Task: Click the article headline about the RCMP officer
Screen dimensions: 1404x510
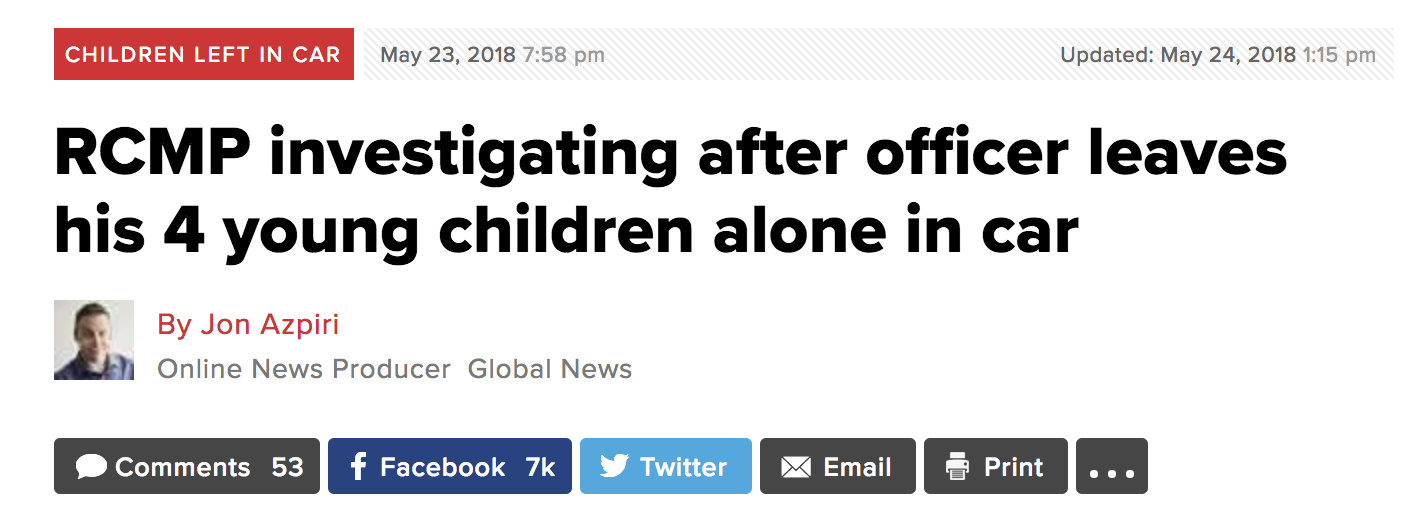Action: click(670, 192)
